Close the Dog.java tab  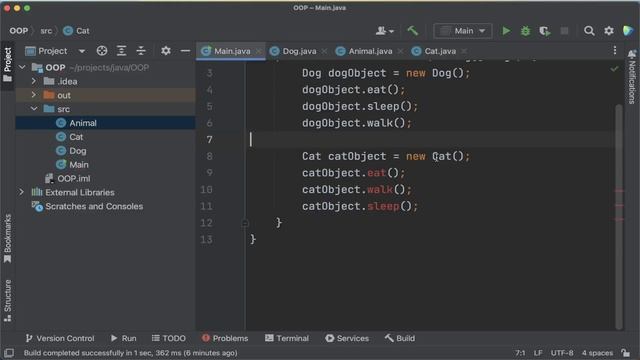point(324,51)
